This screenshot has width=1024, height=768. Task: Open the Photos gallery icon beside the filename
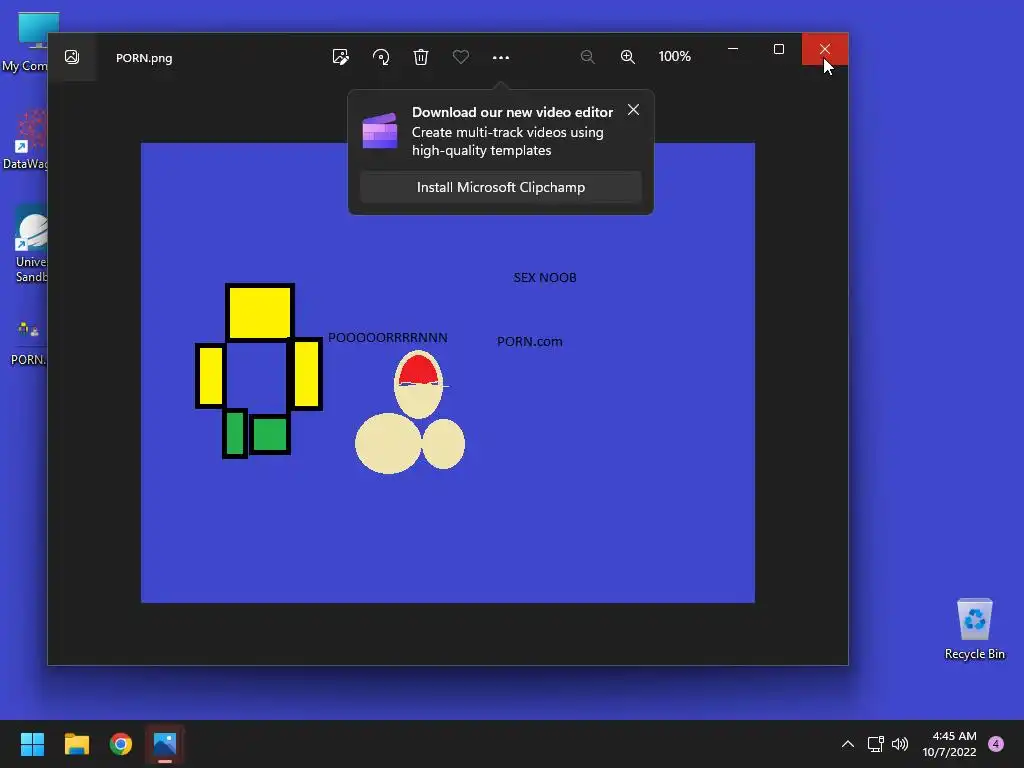point(72,57)
